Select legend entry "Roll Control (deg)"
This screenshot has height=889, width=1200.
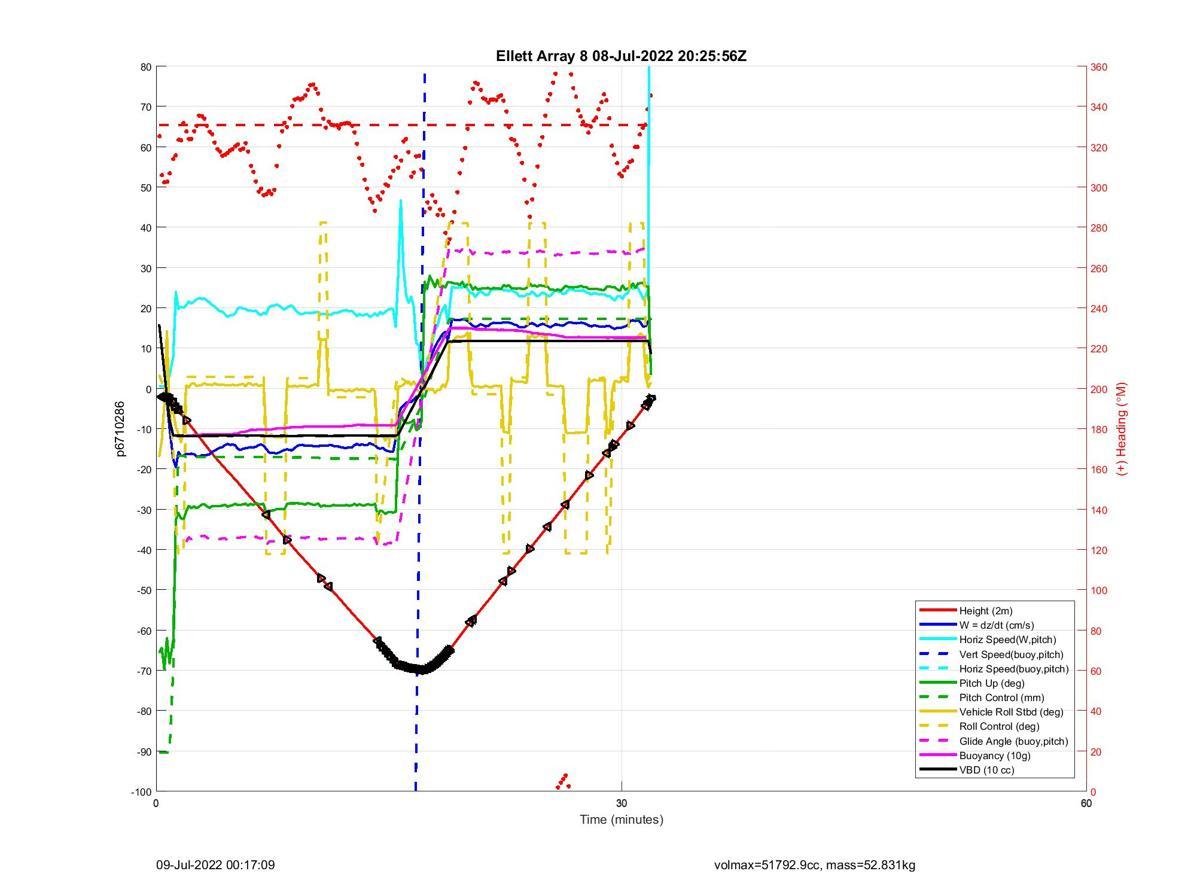pyautogui.click(x=999, y=727)
